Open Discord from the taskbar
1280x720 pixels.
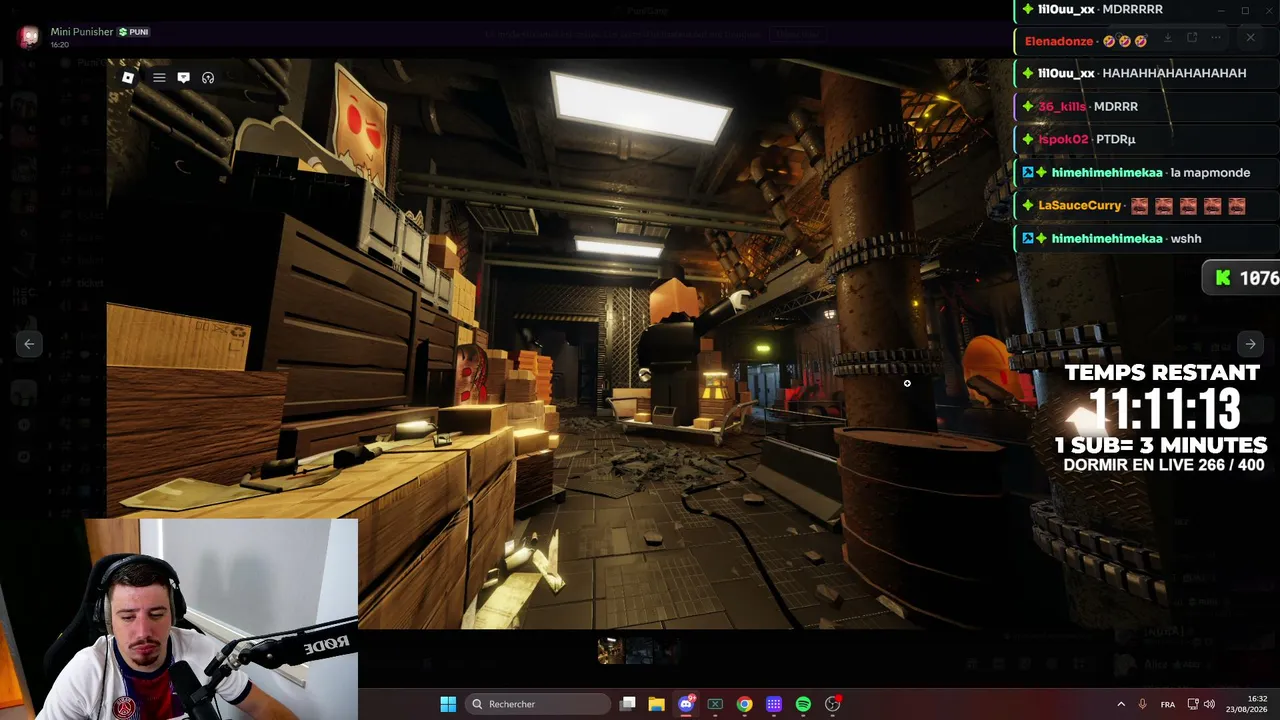(686, 704)
